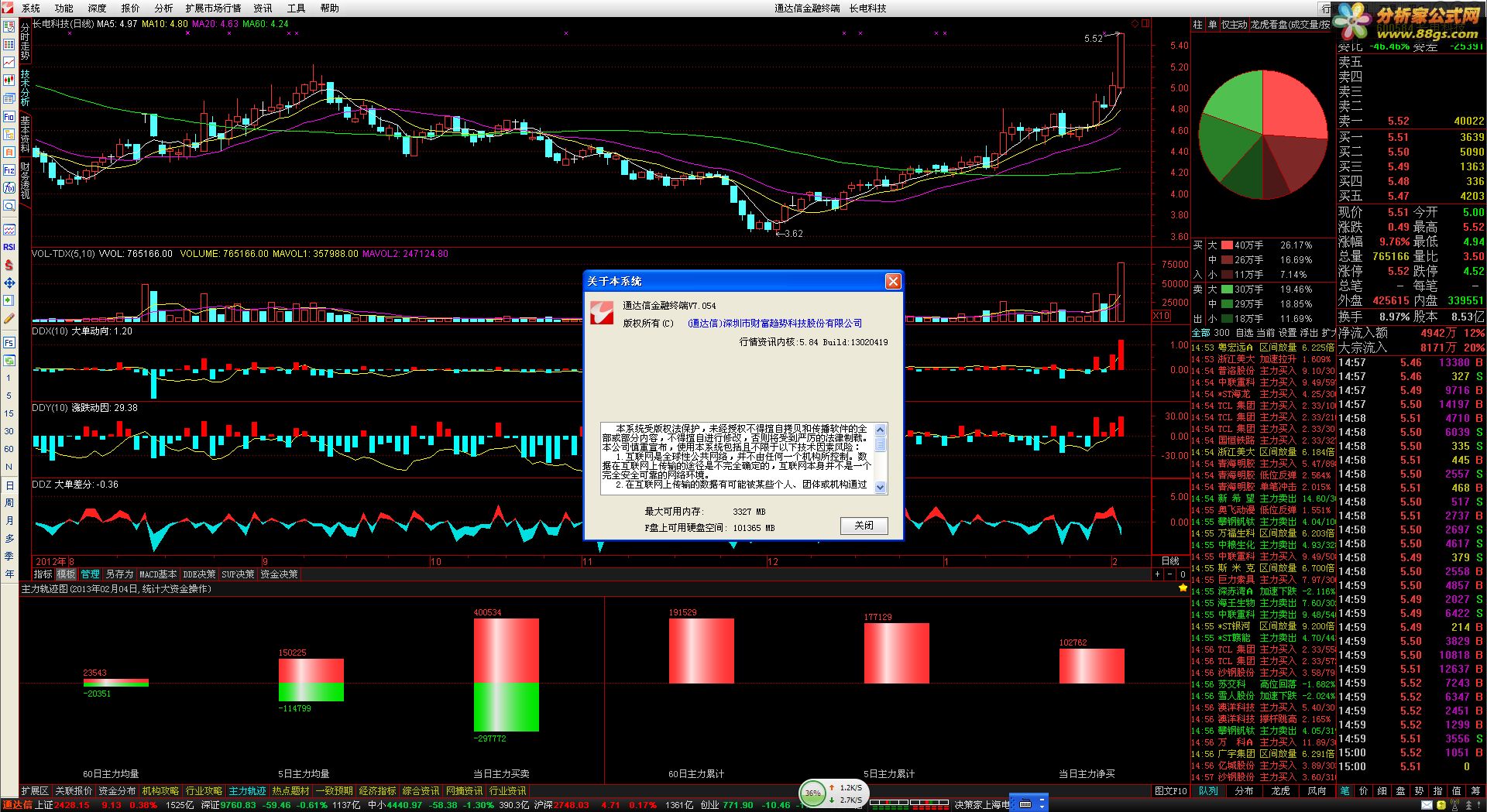Click the plus zoom icon below chart
The width and height of the screenshot is (1487, 812).
(1158, 574)
